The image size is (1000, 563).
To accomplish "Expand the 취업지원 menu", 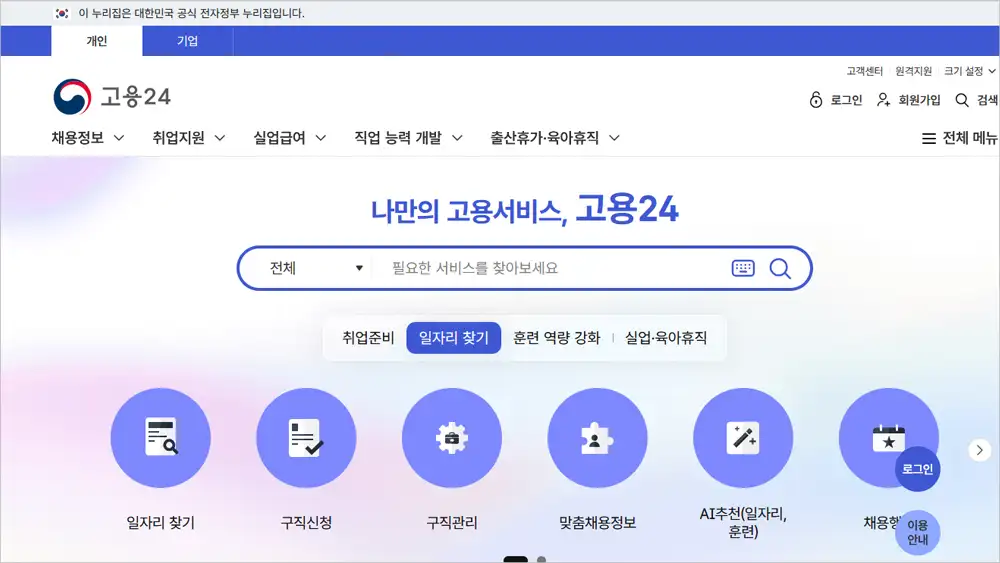I will click(x=189, y=138).
